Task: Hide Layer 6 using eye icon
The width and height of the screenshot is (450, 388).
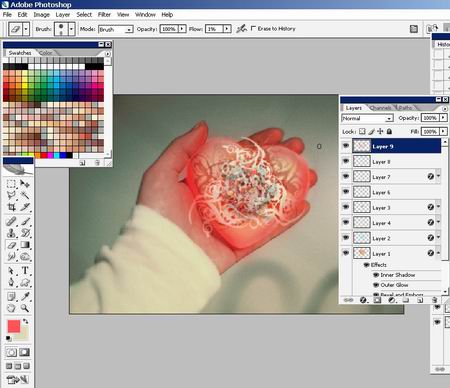Action: (x=346, y=192)
